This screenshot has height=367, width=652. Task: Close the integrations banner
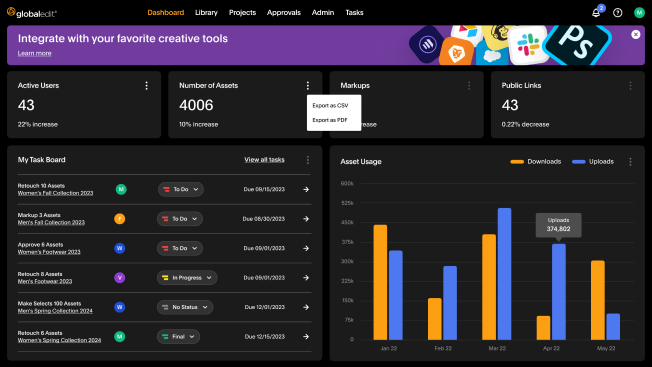point(635,34)
